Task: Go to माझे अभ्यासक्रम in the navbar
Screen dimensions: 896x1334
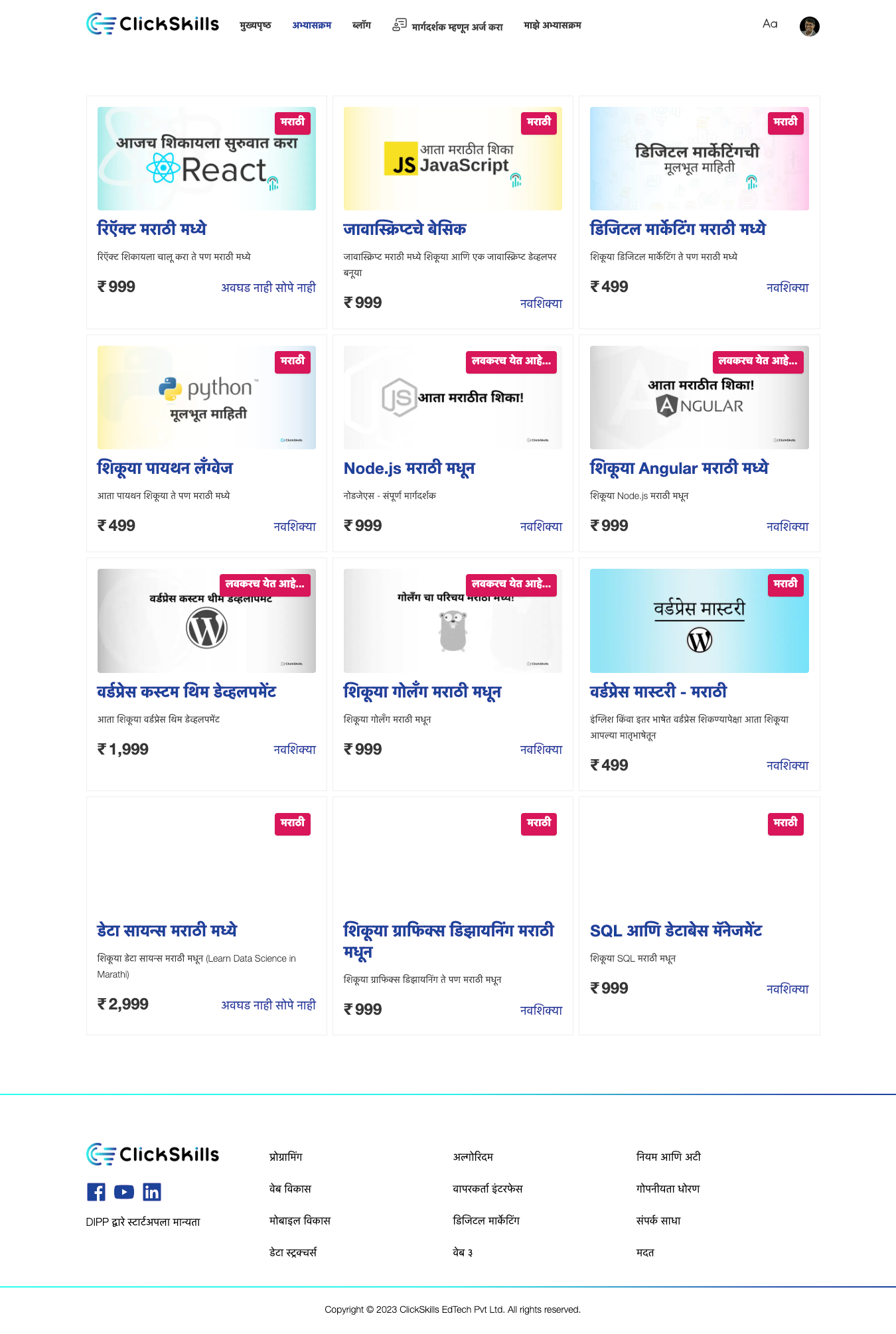Action: [x=552, y=26]
